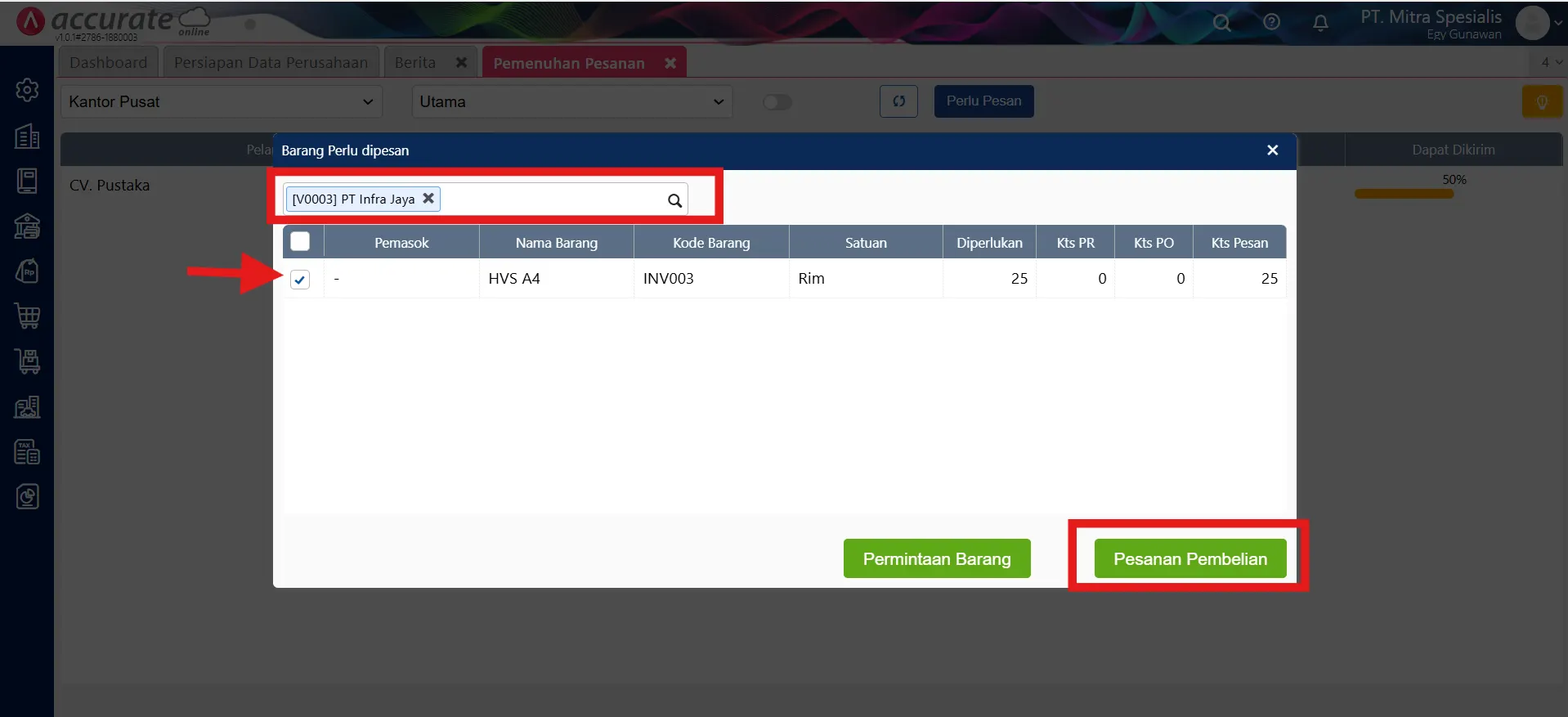Click the Kts PR column header
The height and width of the screenshot is (717, 1568).
[1075, 243]
